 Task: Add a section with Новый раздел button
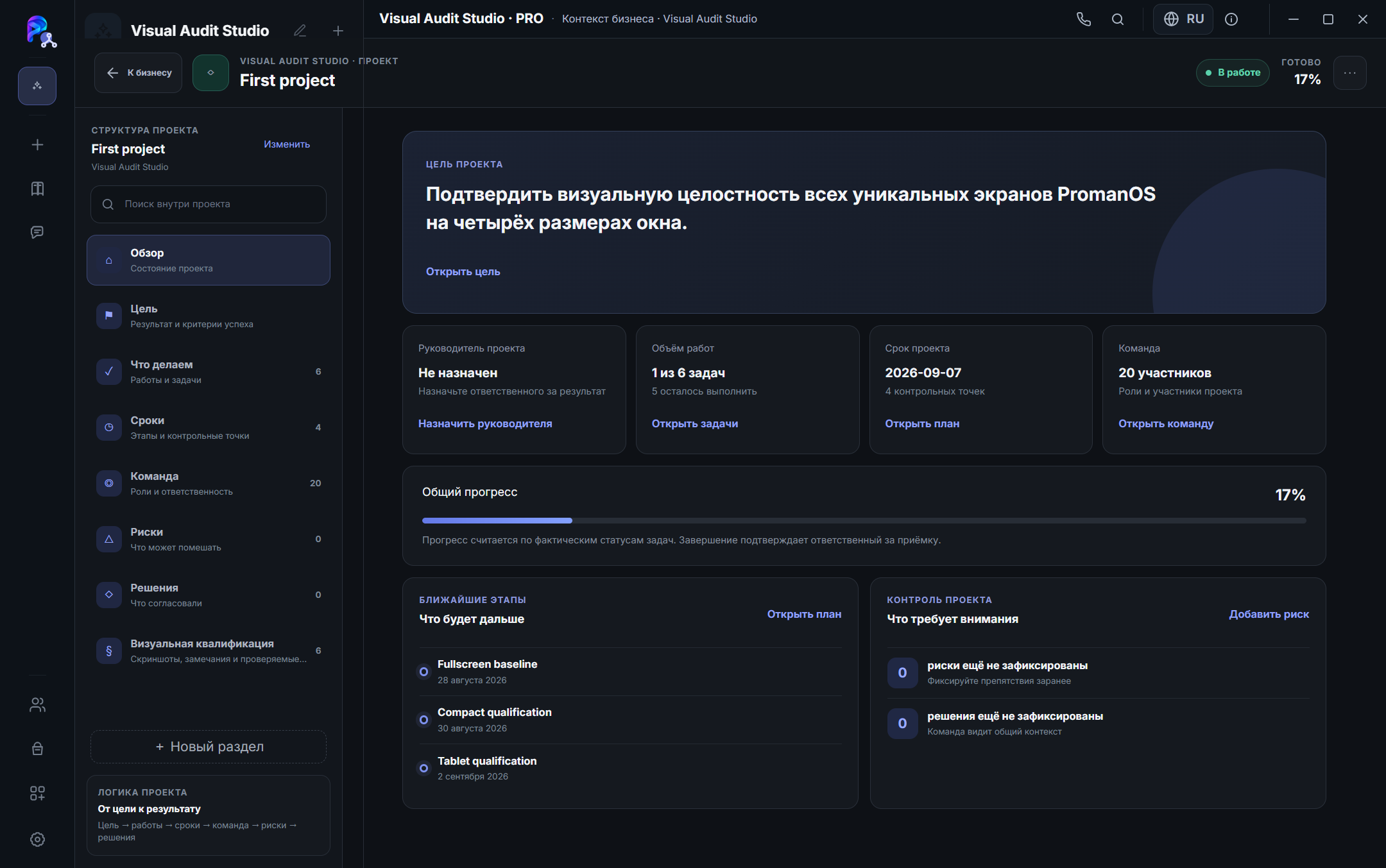pyautogui.click(x=209, y=747)
